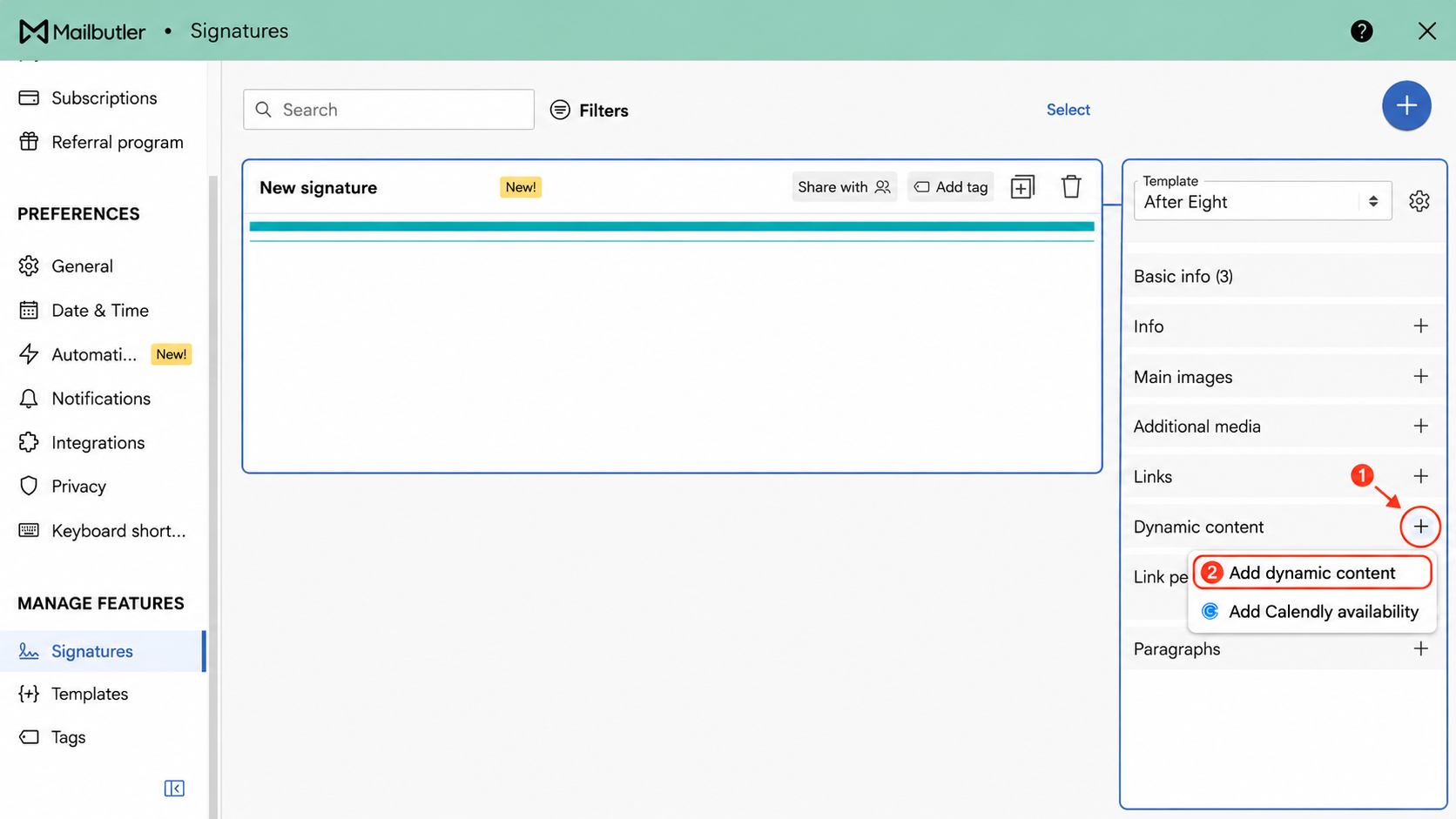Click the Mailbutler logo
This screenshot has height=819, width=1456.
tap(82, 31)
